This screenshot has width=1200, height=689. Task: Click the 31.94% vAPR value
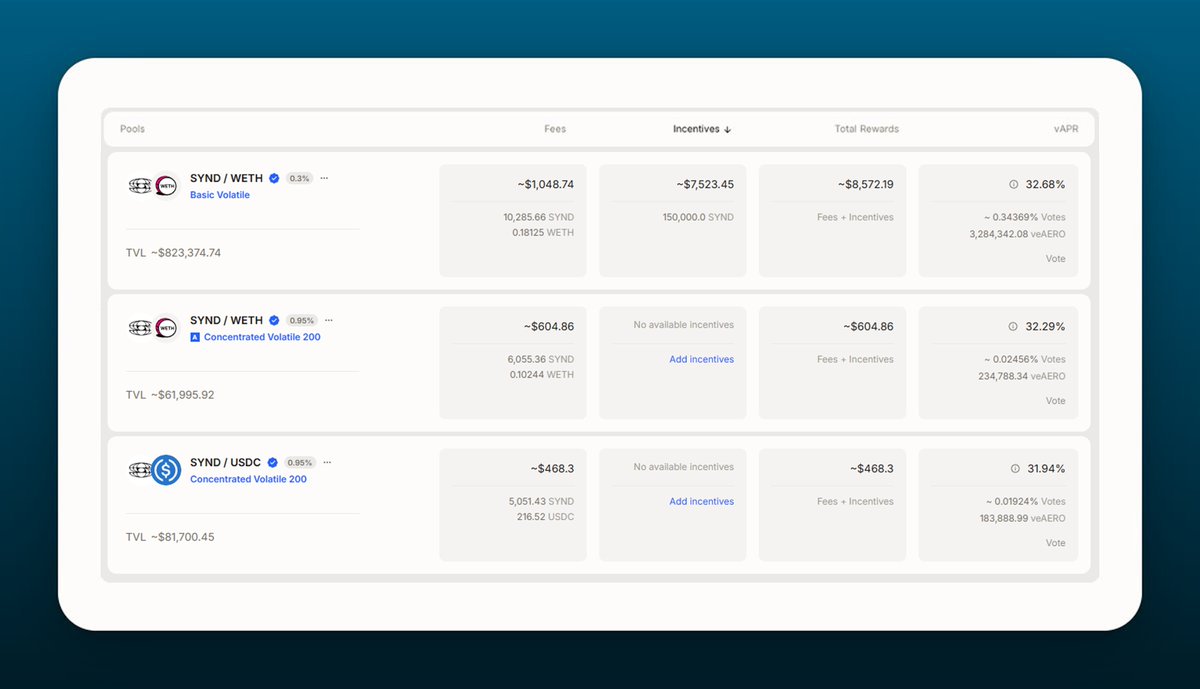click(x=1045, y=469)
